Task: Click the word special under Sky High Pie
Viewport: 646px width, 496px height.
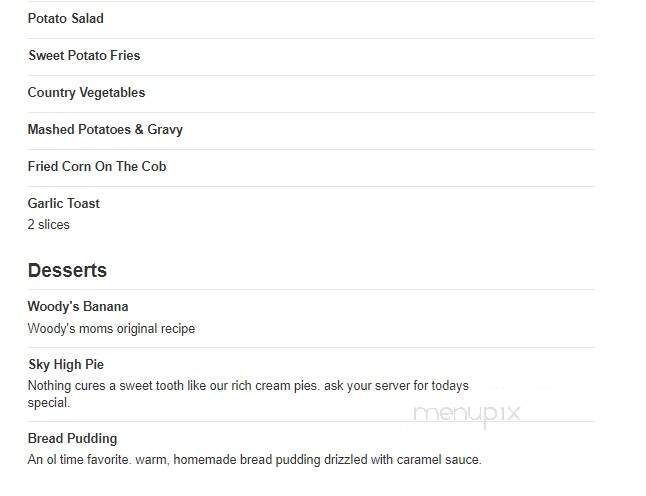Action: tap(49, 403)
